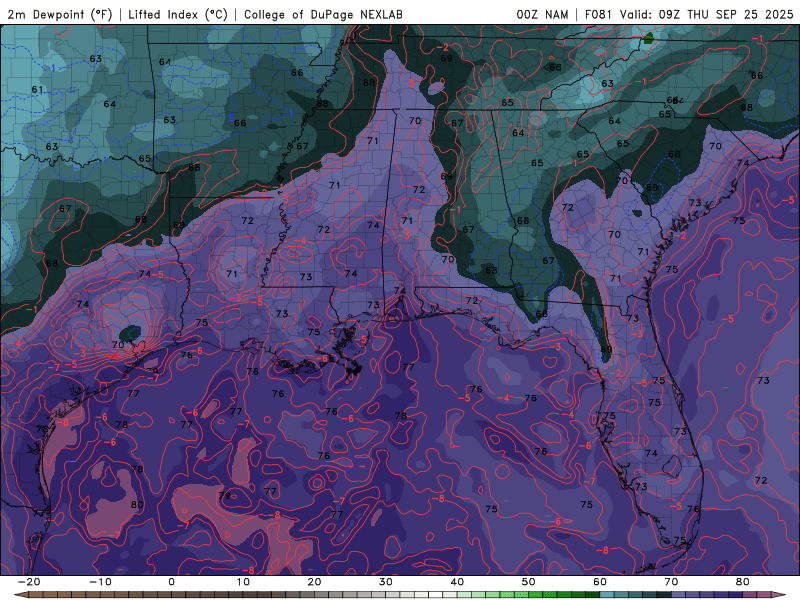The image size is (800, 600).
Task: Click the '2m Dewpoint (°F)' title text
Action: click(59, 14)
